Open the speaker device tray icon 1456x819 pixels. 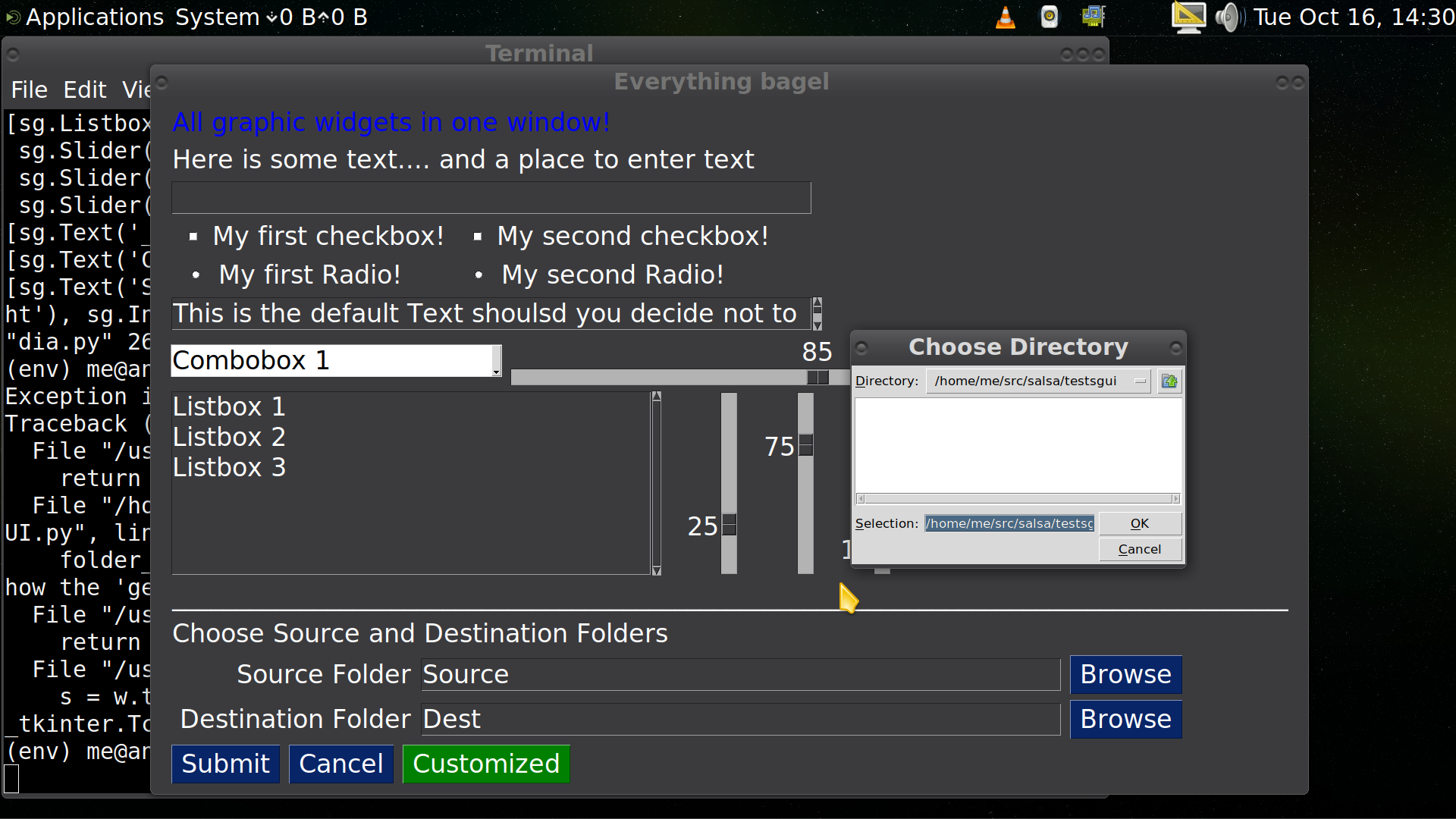point(1050,17)
